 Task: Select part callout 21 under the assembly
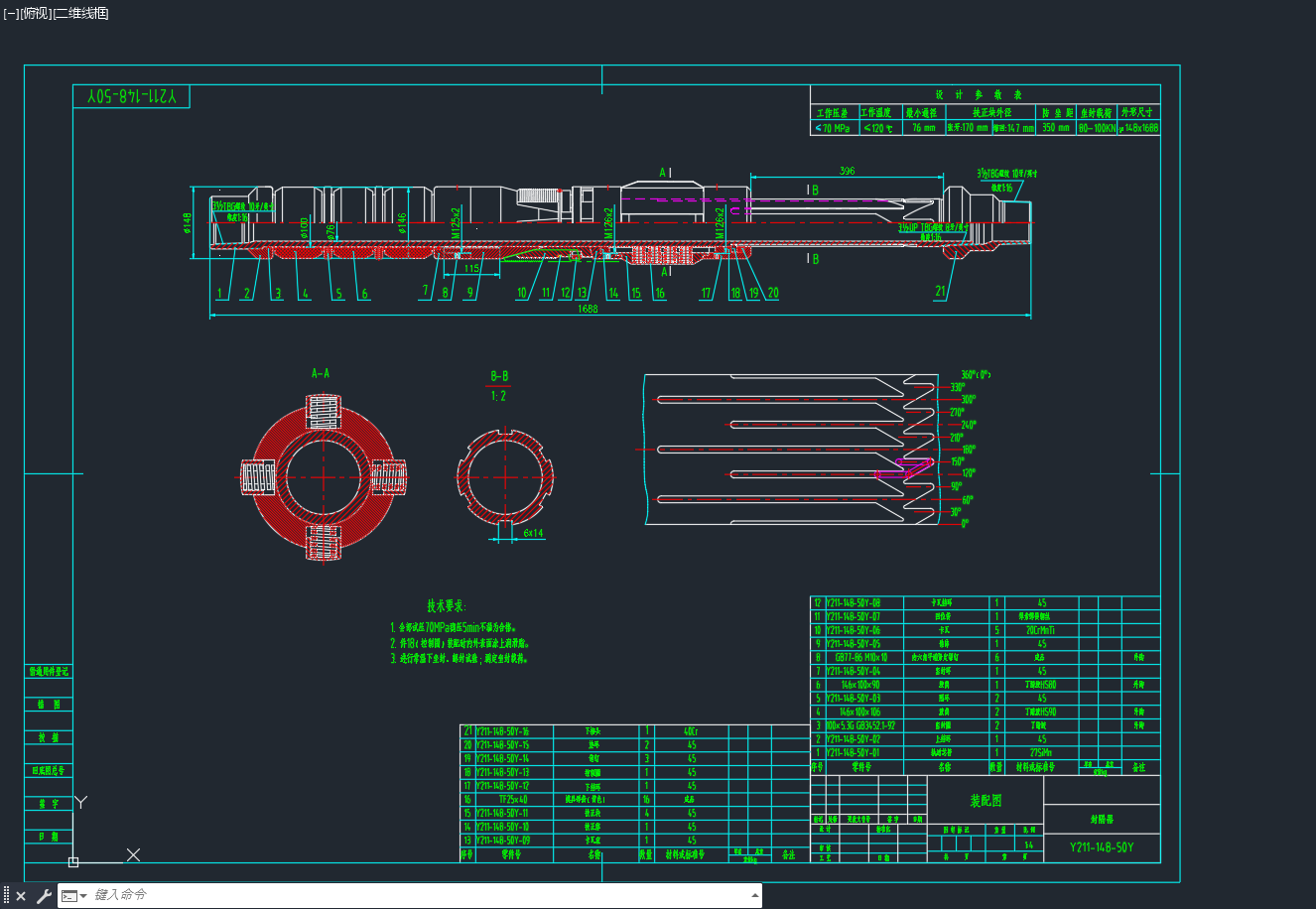click(941, 292)
